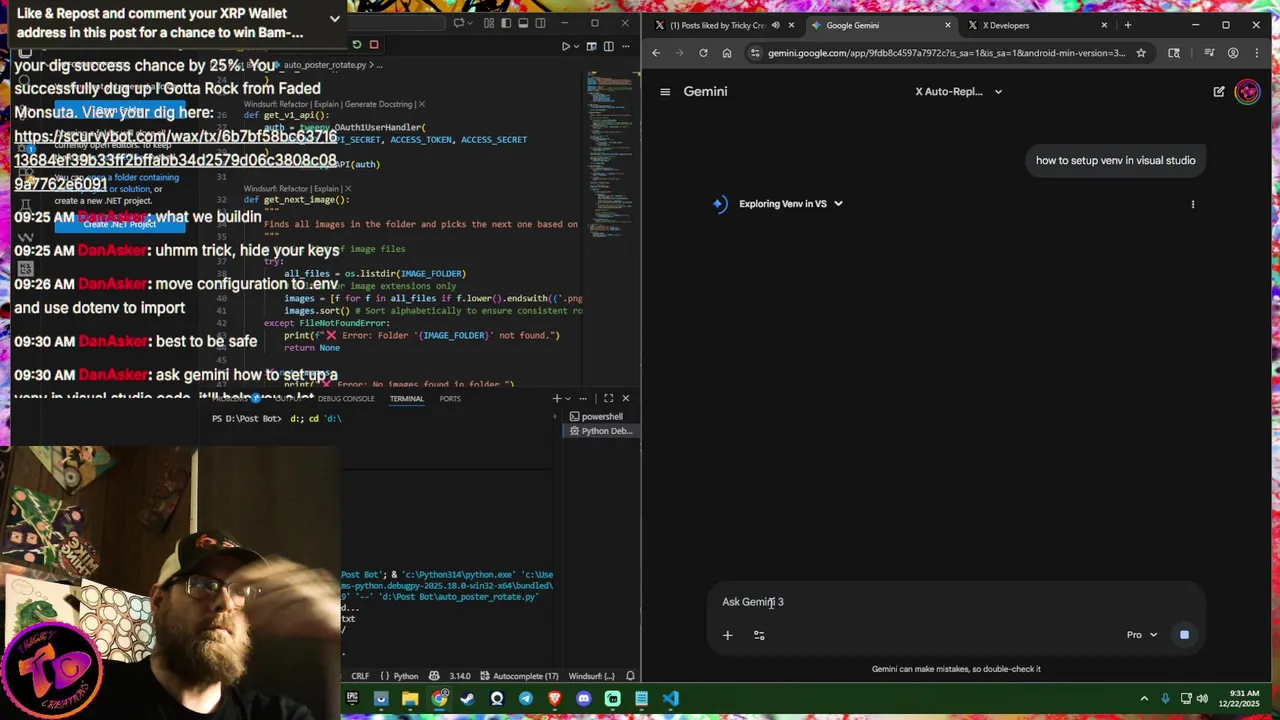
Task: Open the Gemini tools icon
Action: pos(759,635)
